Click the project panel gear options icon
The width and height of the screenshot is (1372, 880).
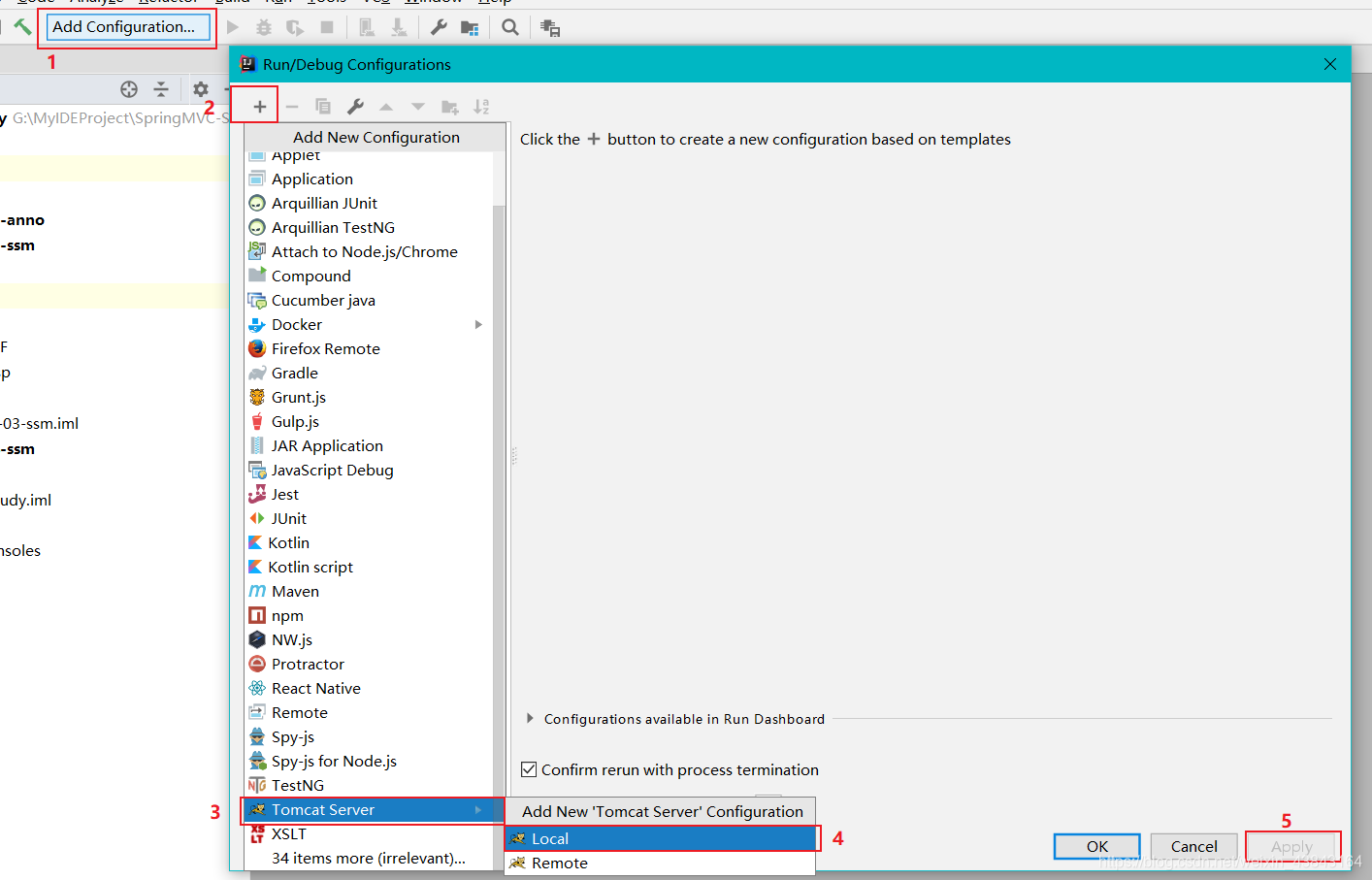[x=201, y=89]
